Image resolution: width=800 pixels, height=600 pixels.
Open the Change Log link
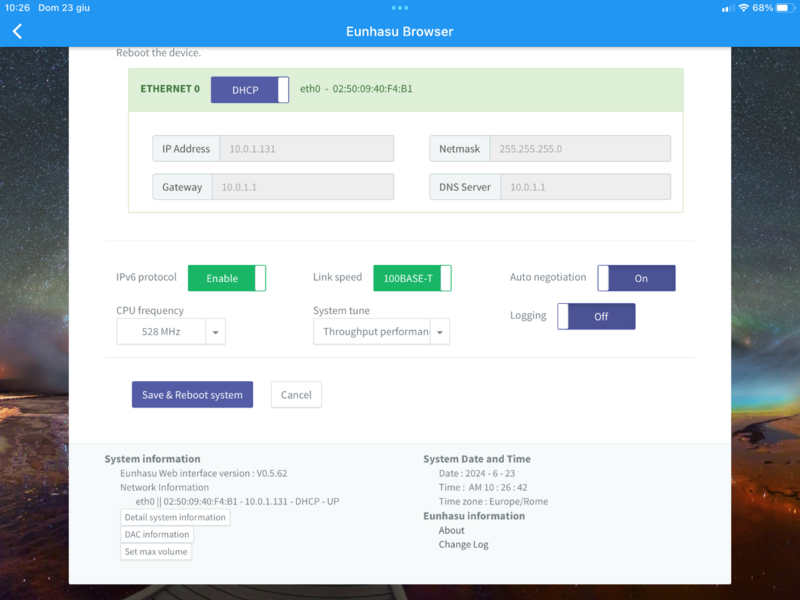click(463, 545)
